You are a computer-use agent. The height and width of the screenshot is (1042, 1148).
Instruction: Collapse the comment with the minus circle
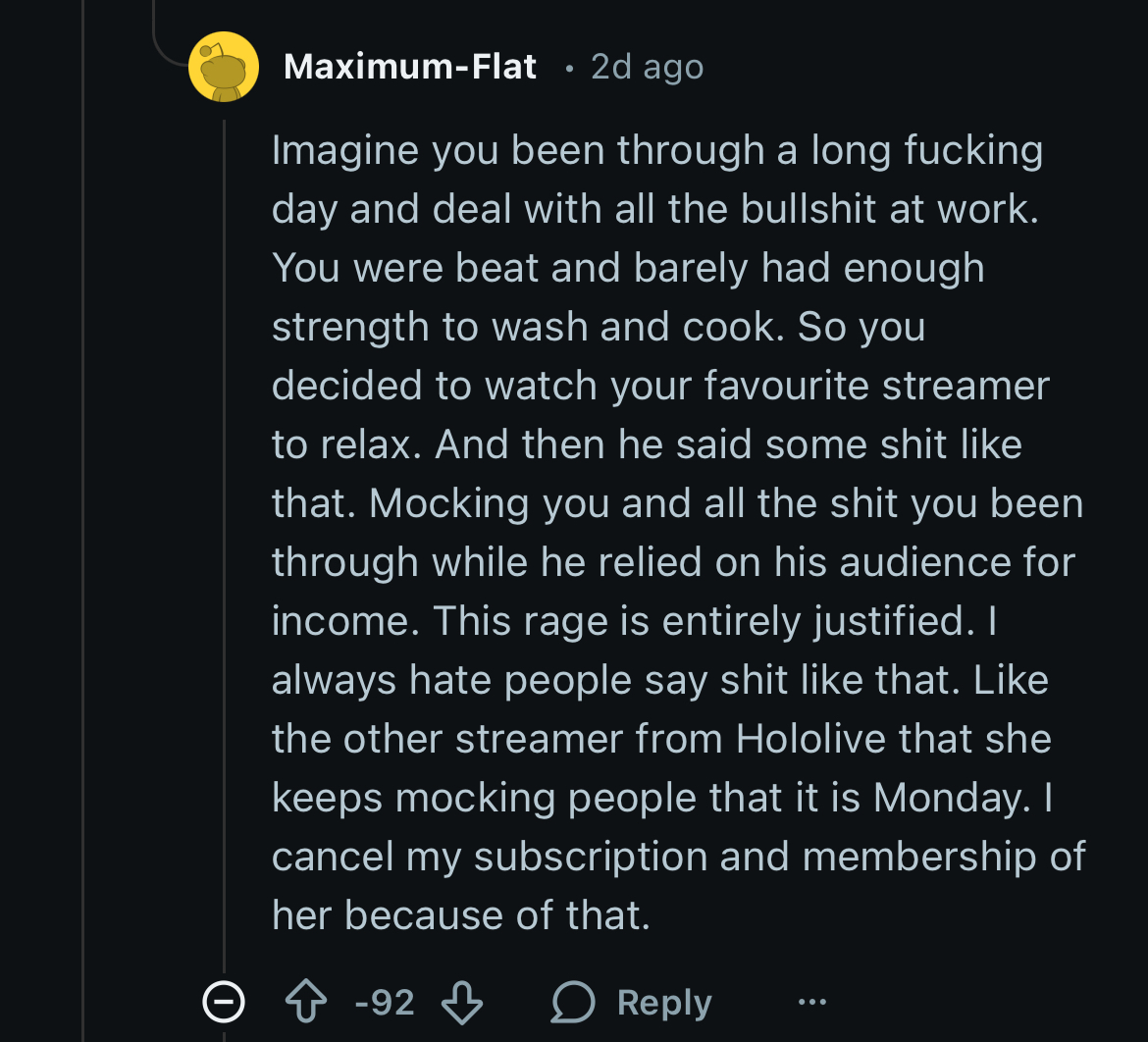pos(223,1003)
